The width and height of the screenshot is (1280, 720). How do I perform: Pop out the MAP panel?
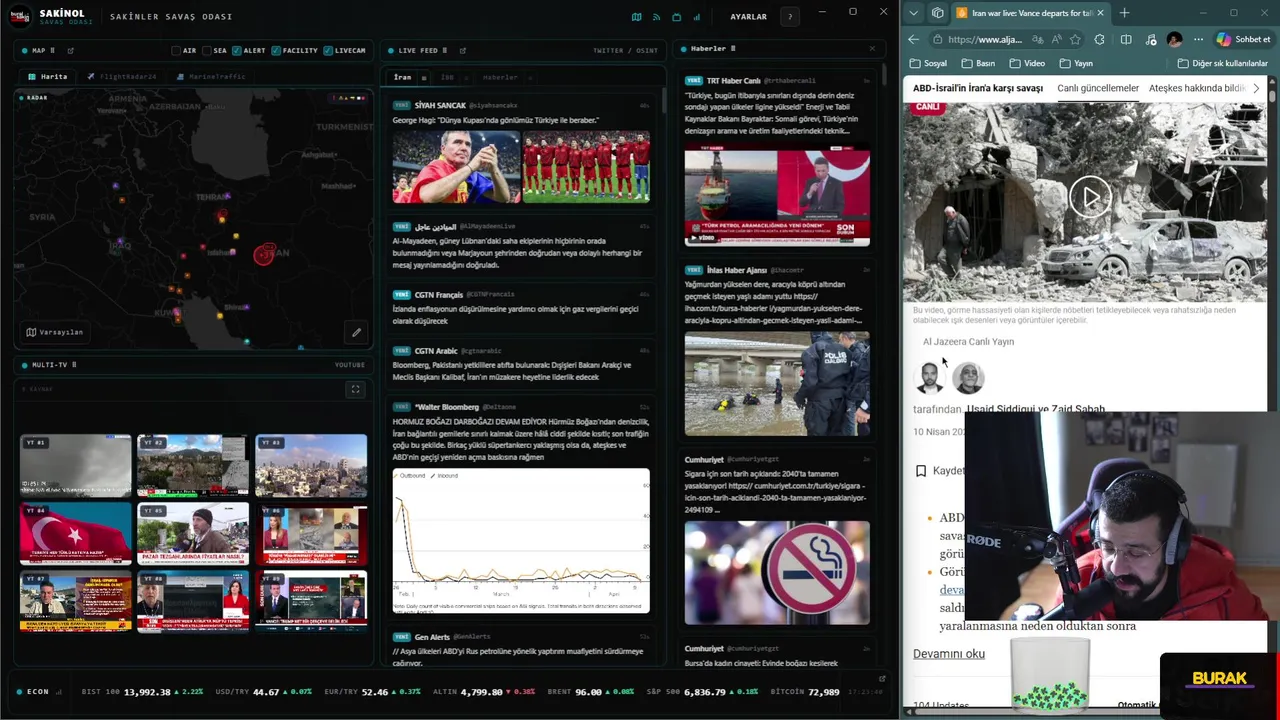point(70,50)
